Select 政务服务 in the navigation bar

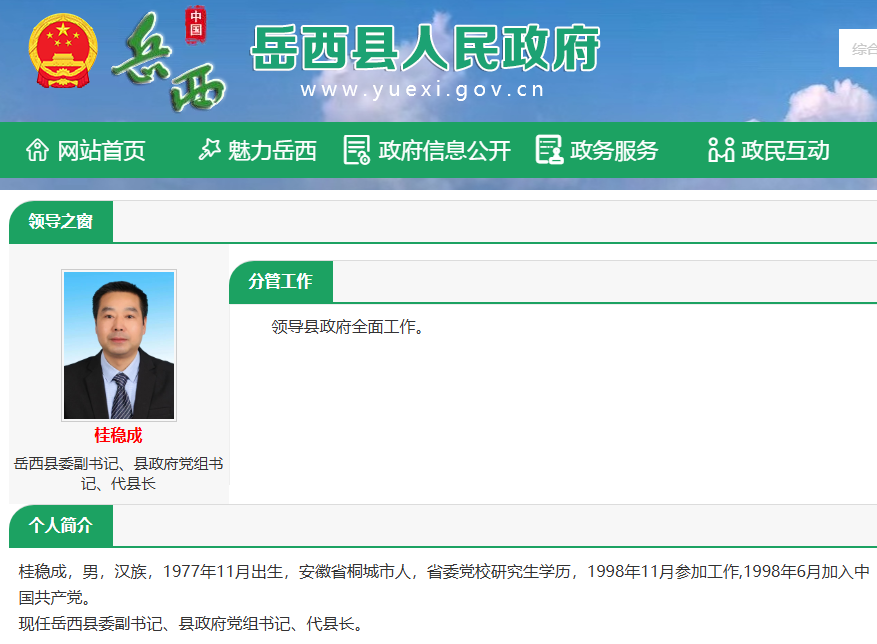[x=614, y=151]
